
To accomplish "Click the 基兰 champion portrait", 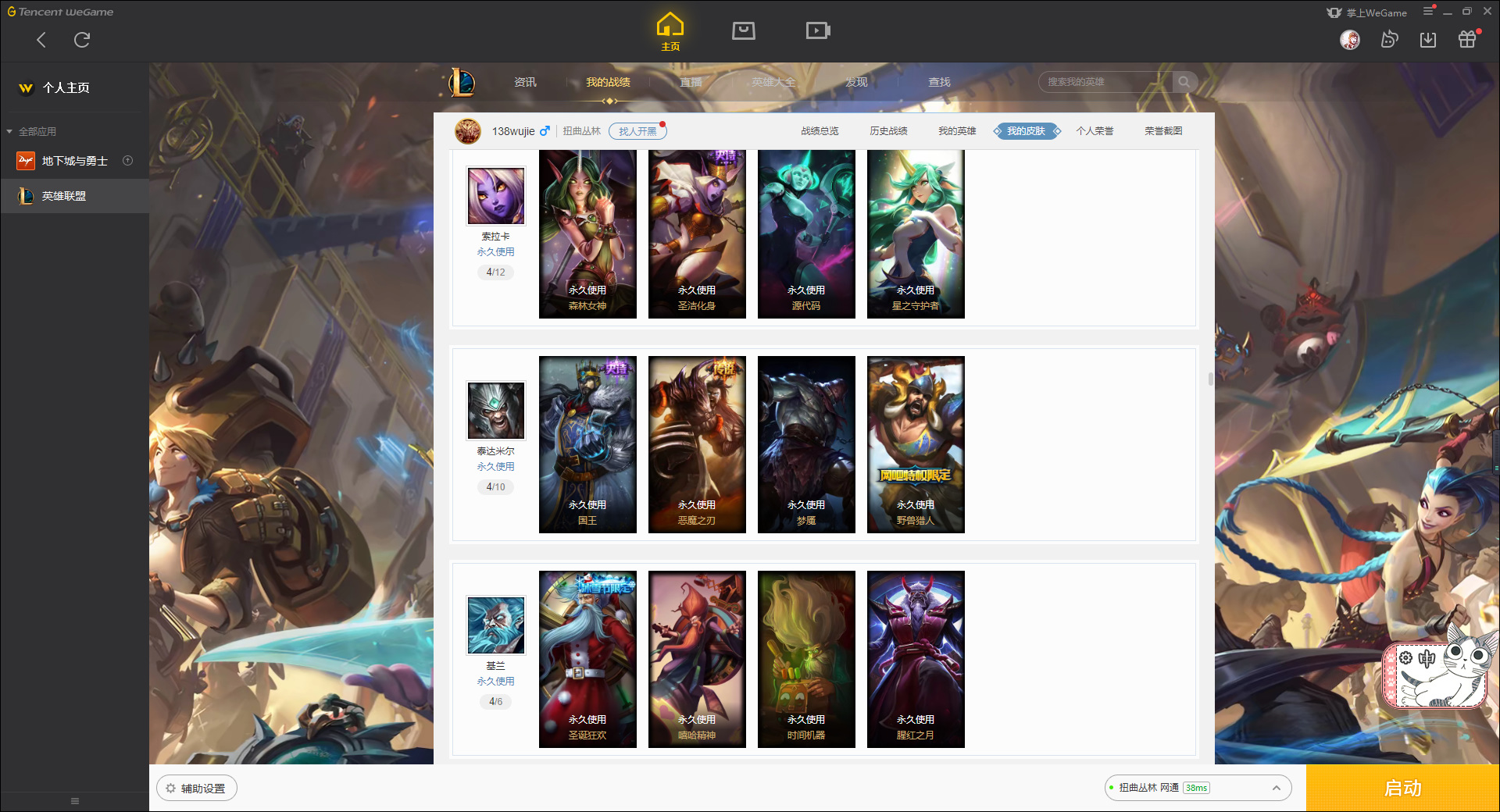I will pos(496,625).
